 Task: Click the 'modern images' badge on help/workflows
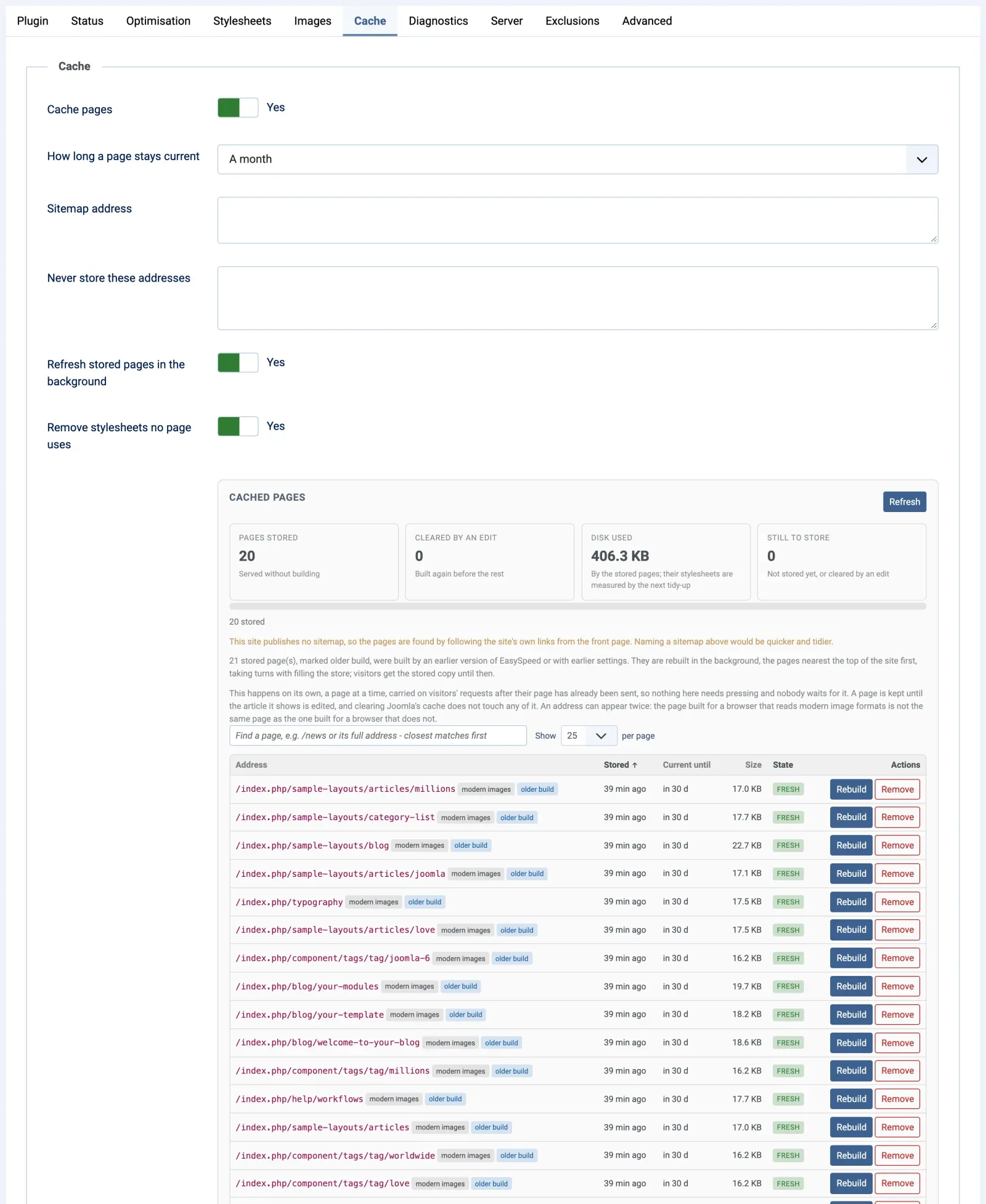394,1099
